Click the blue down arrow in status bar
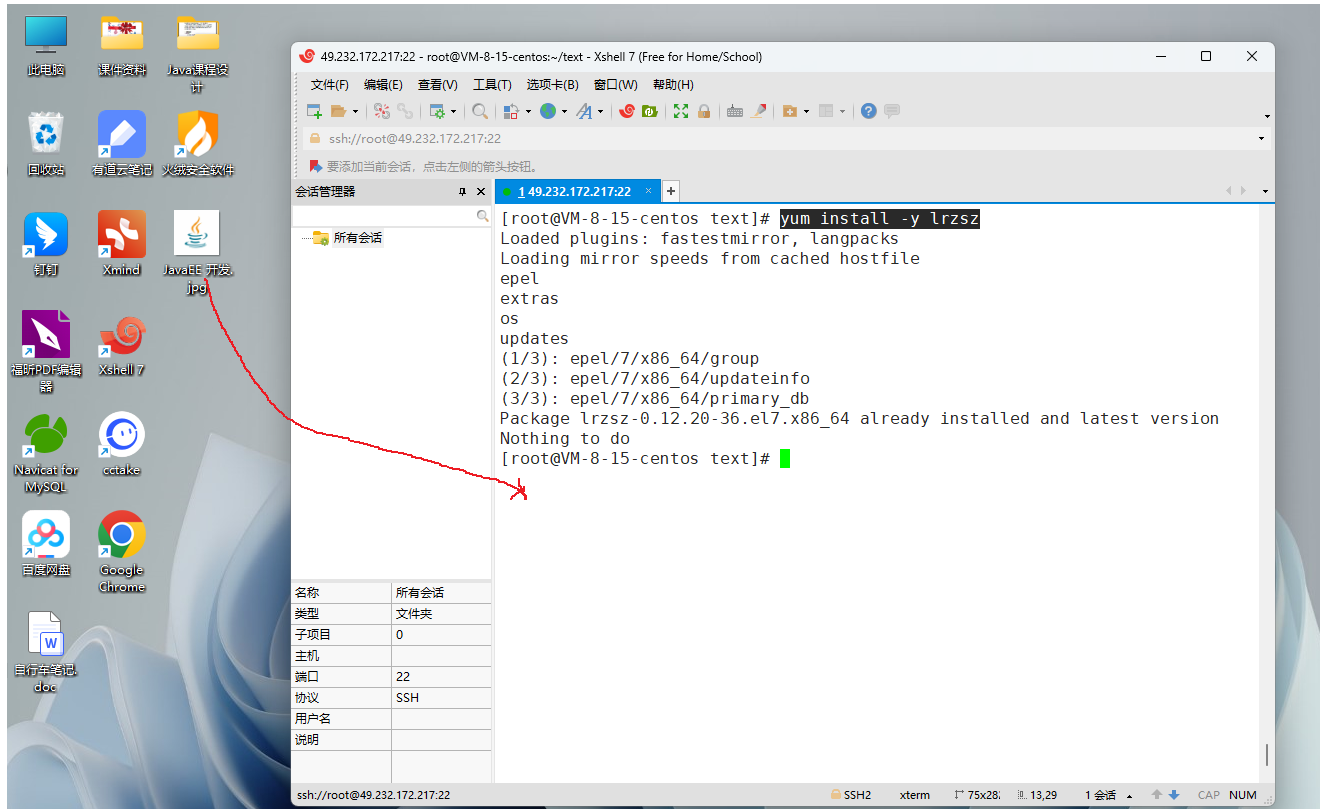 click(1174, 795)
